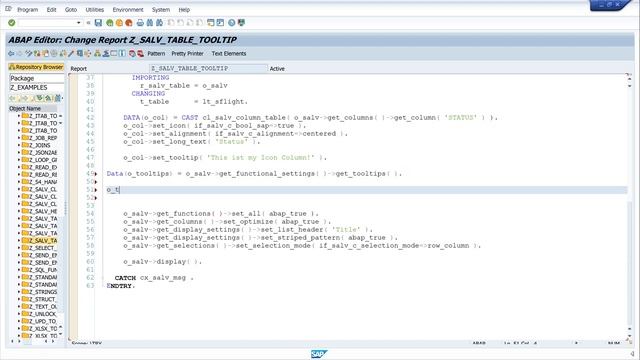Expand the Z_S4_HANA tree node

(19, 182)
